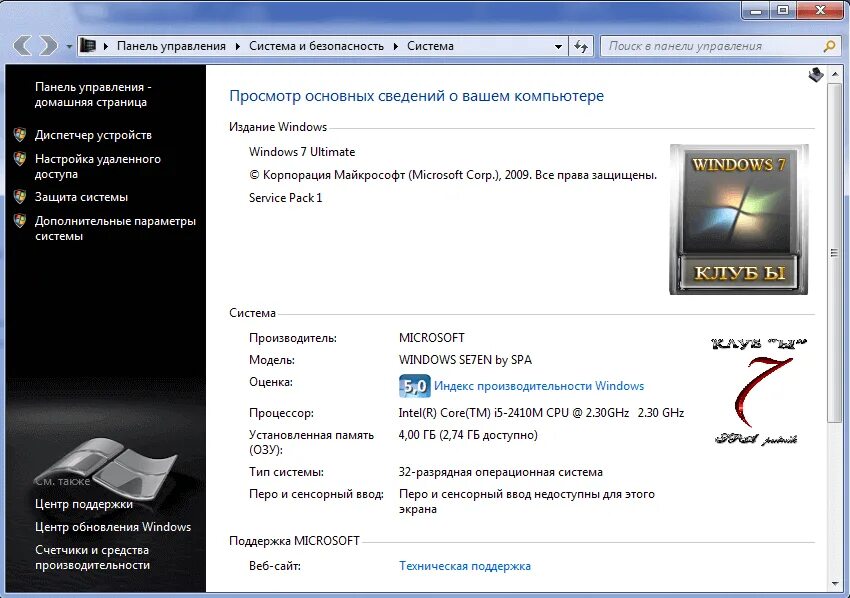Open recent pages dropdown next to navigation arrows
The height and width of the screenshot is (598, 850).
click(69, 47)
